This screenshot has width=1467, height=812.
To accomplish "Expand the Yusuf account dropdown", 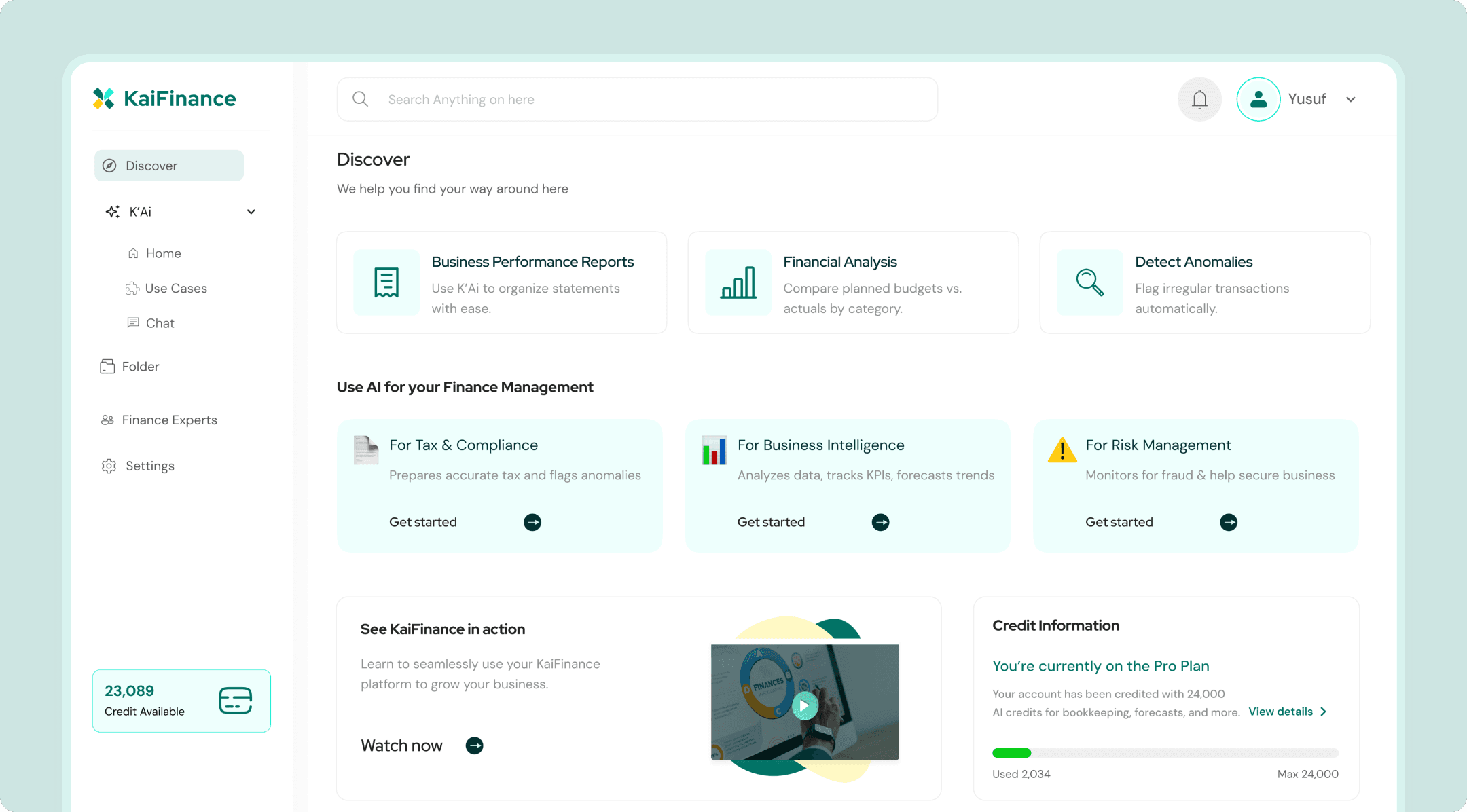I will tap(1351, 99).
